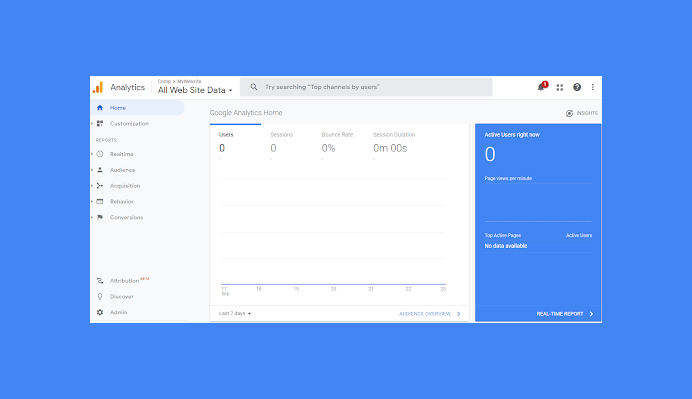Image resolution: width=692 pixels, height=399 pixels.
Task: Click the No data available text
Action: point(506,246)
